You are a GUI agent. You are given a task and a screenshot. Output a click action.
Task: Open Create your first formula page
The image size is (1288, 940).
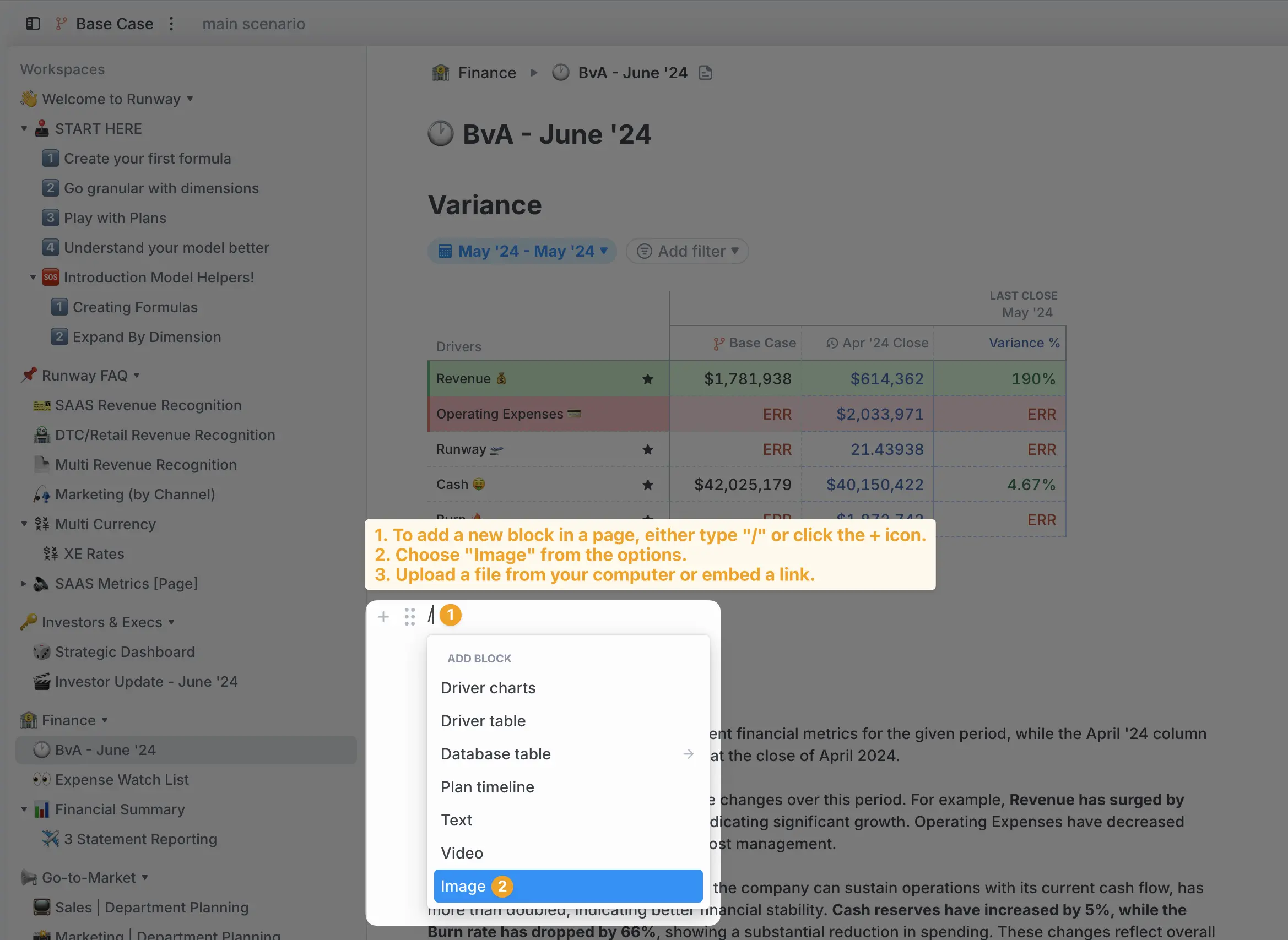point(148,158)
